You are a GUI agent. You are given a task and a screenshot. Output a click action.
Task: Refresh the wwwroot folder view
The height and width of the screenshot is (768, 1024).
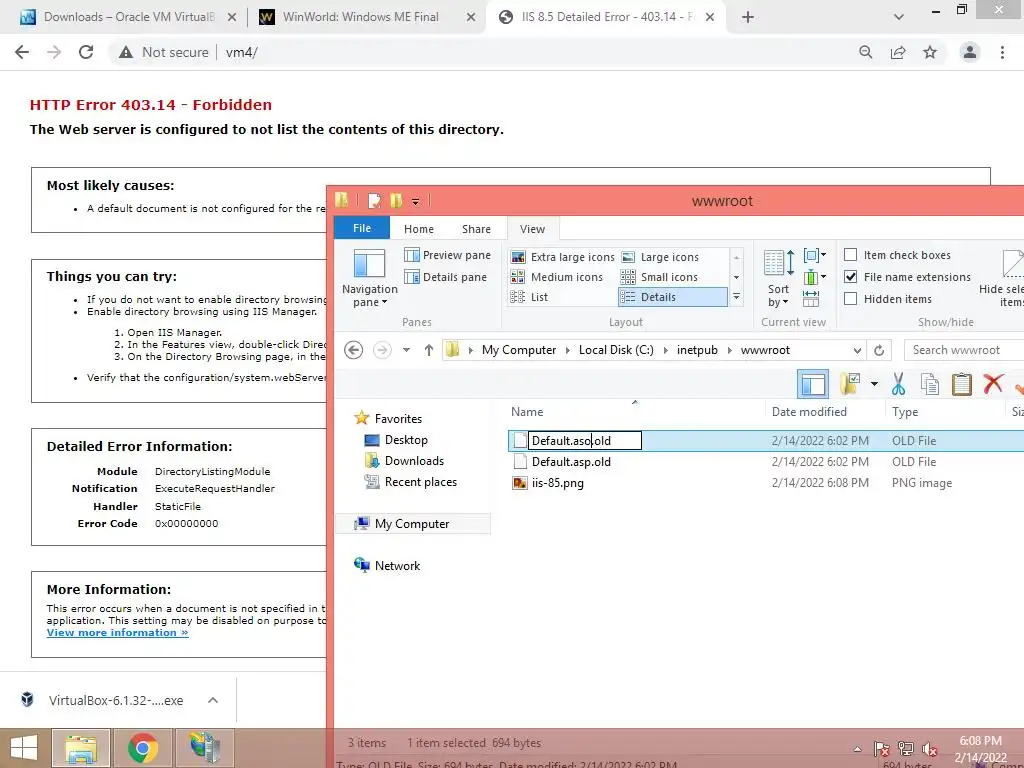click(x=879, y=351)
